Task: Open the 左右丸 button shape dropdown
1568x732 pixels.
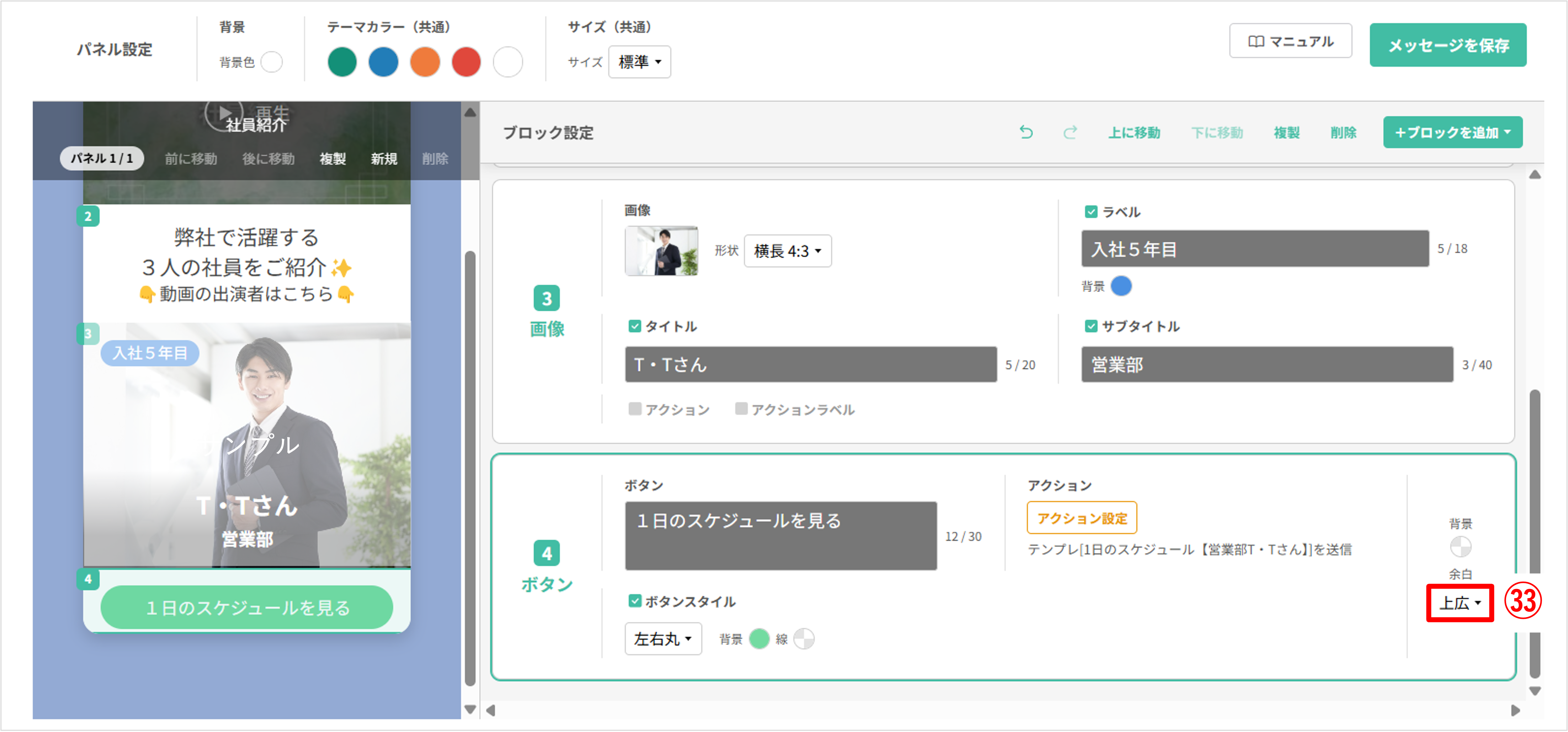Action: click(x=662, y=639)
